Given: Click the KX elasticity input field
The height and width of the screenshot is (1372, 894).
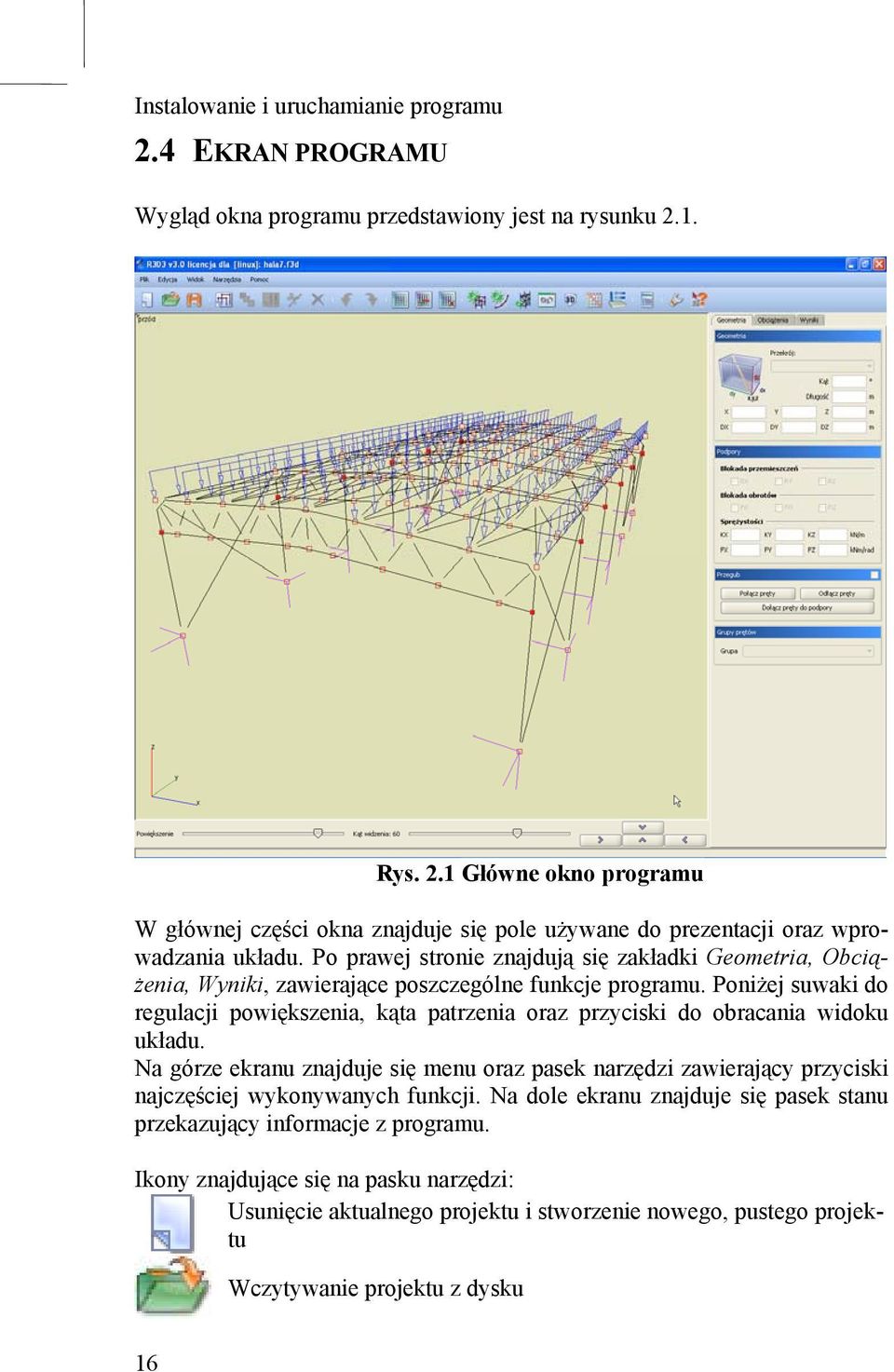Looking at the screenshot, I should (745, 535).
